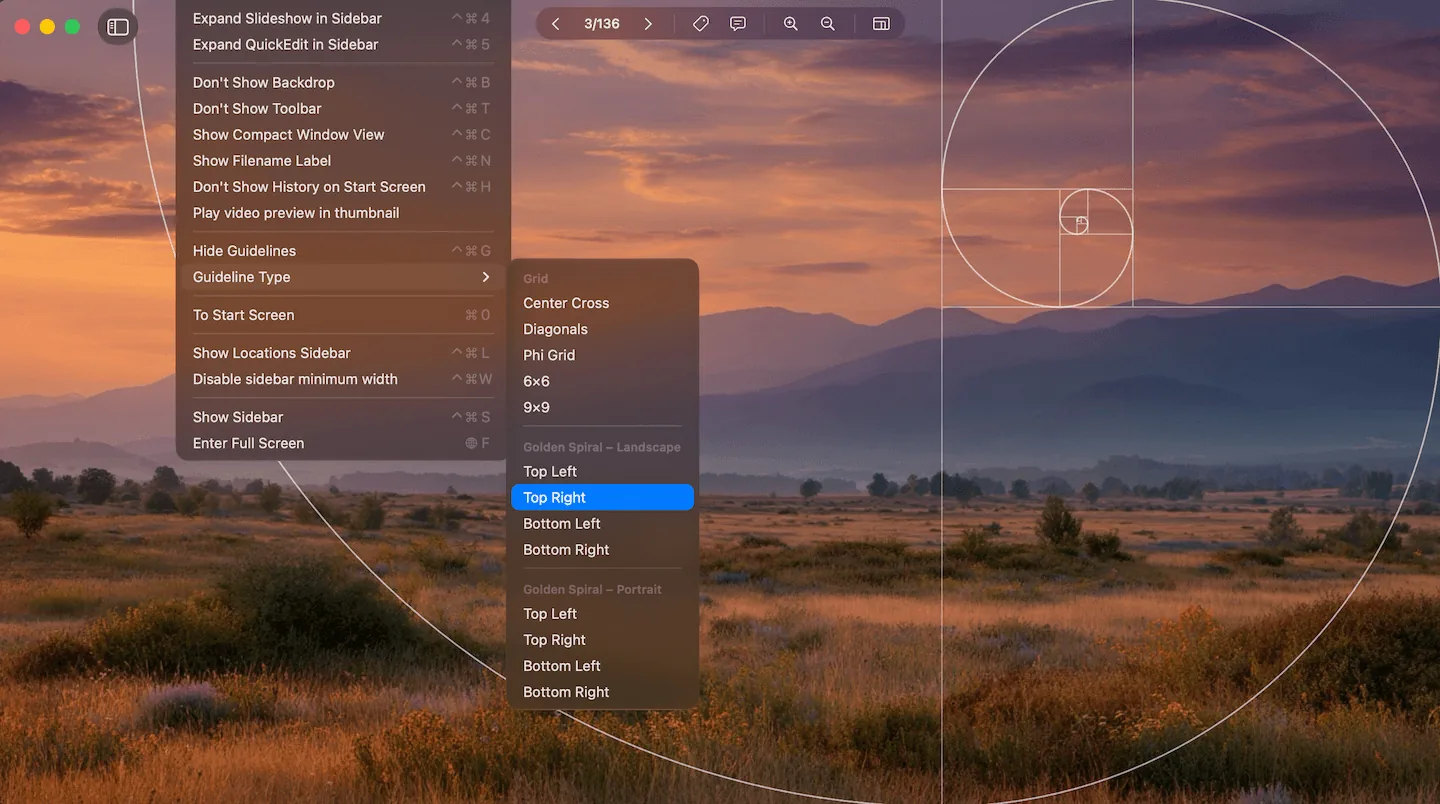Zoom in with the magnifier plus icon
Image resolution: width=1440 pixels, height=804 pixels.
pos(791,24)
